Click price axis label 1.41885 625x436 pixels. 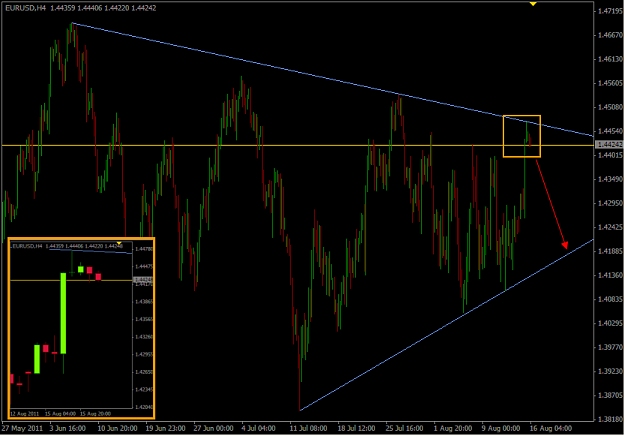click(x=610, y=251)
